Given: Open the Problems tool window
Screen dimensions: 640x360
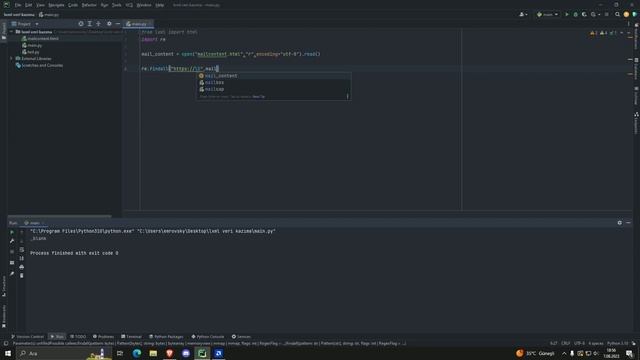Looking at the screenshot, I should tap(103, 337).
